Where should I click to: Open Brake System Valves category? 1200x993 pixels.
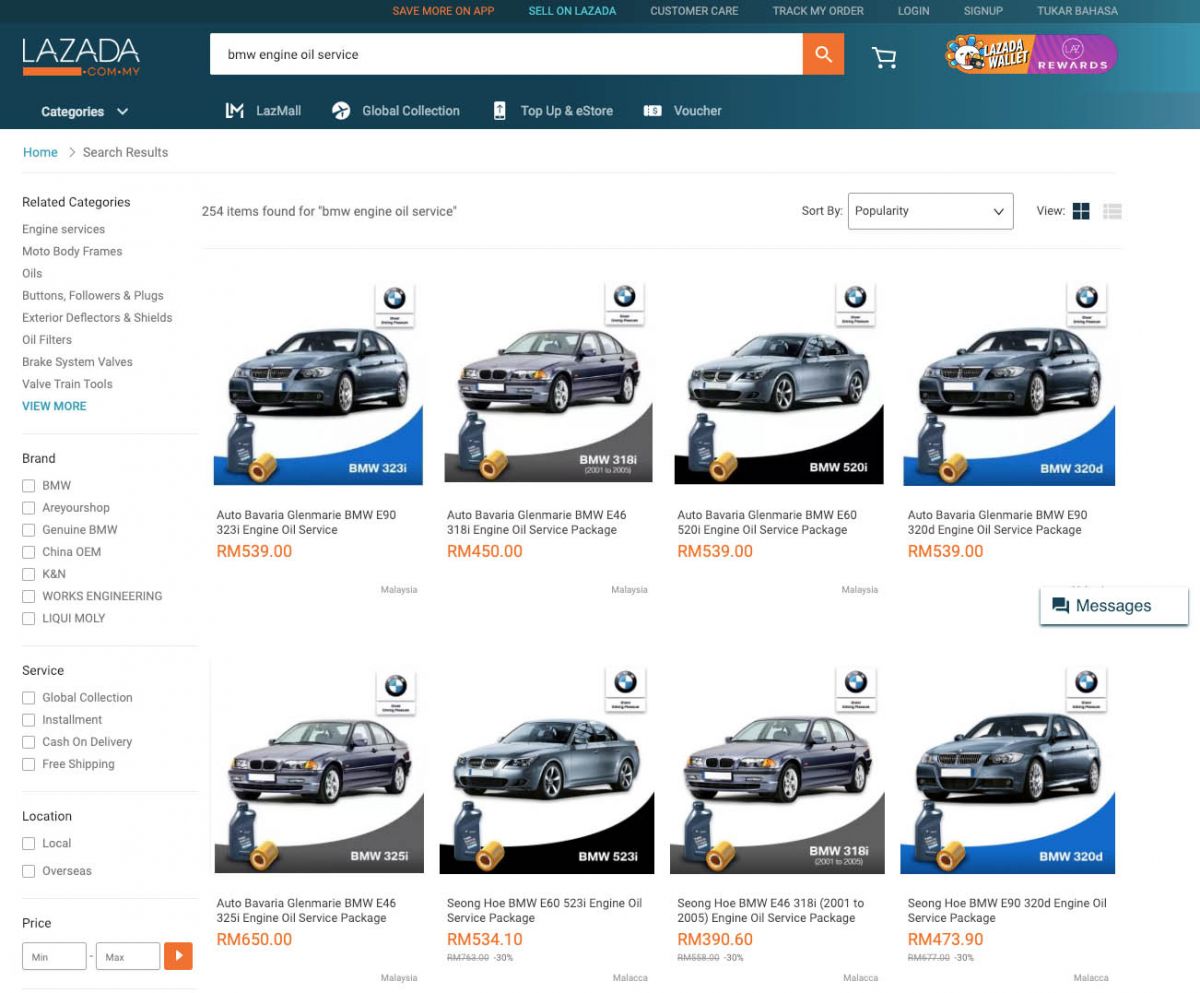point(77,362)
